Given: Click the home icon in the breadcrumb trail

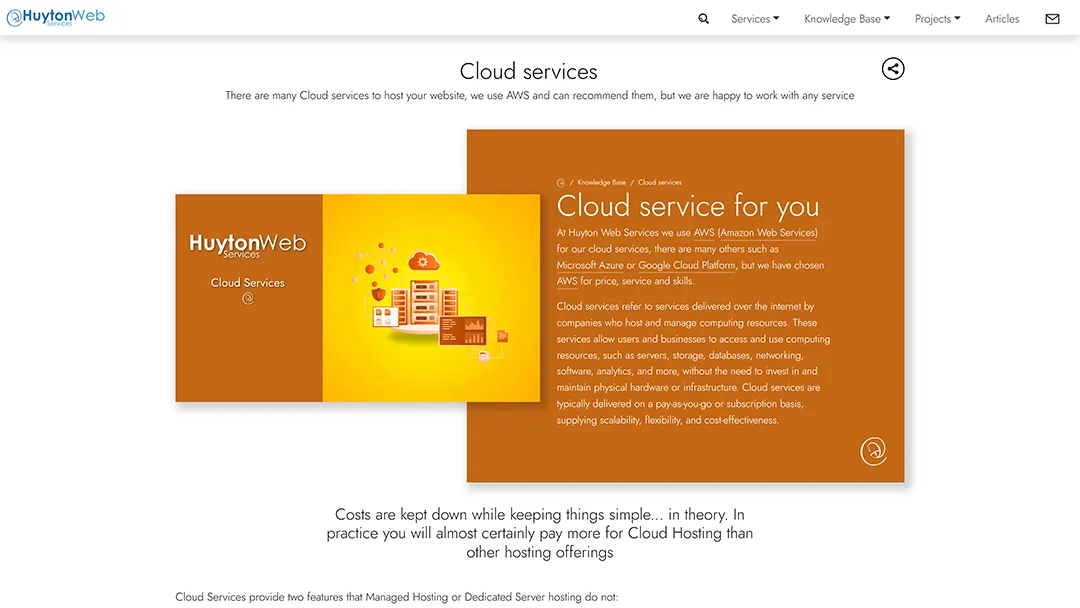Looking at the screenshot, I should [x=560, y=182].
